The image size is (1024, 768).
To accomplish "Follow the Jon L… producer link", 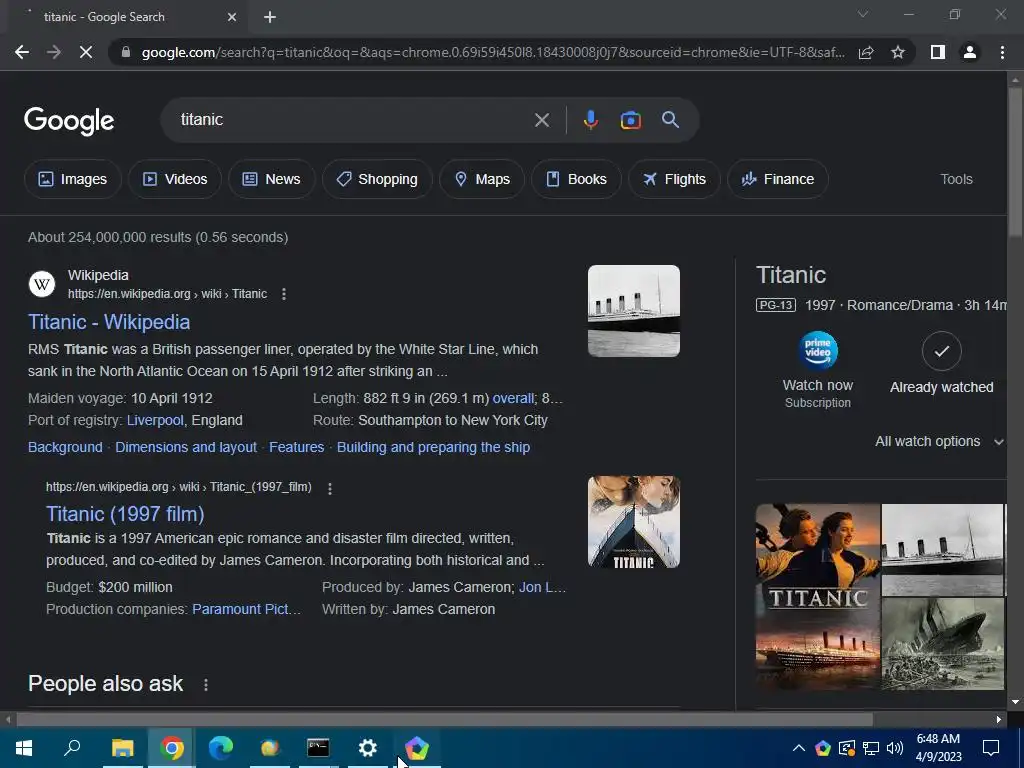I will tap(542, 587).
